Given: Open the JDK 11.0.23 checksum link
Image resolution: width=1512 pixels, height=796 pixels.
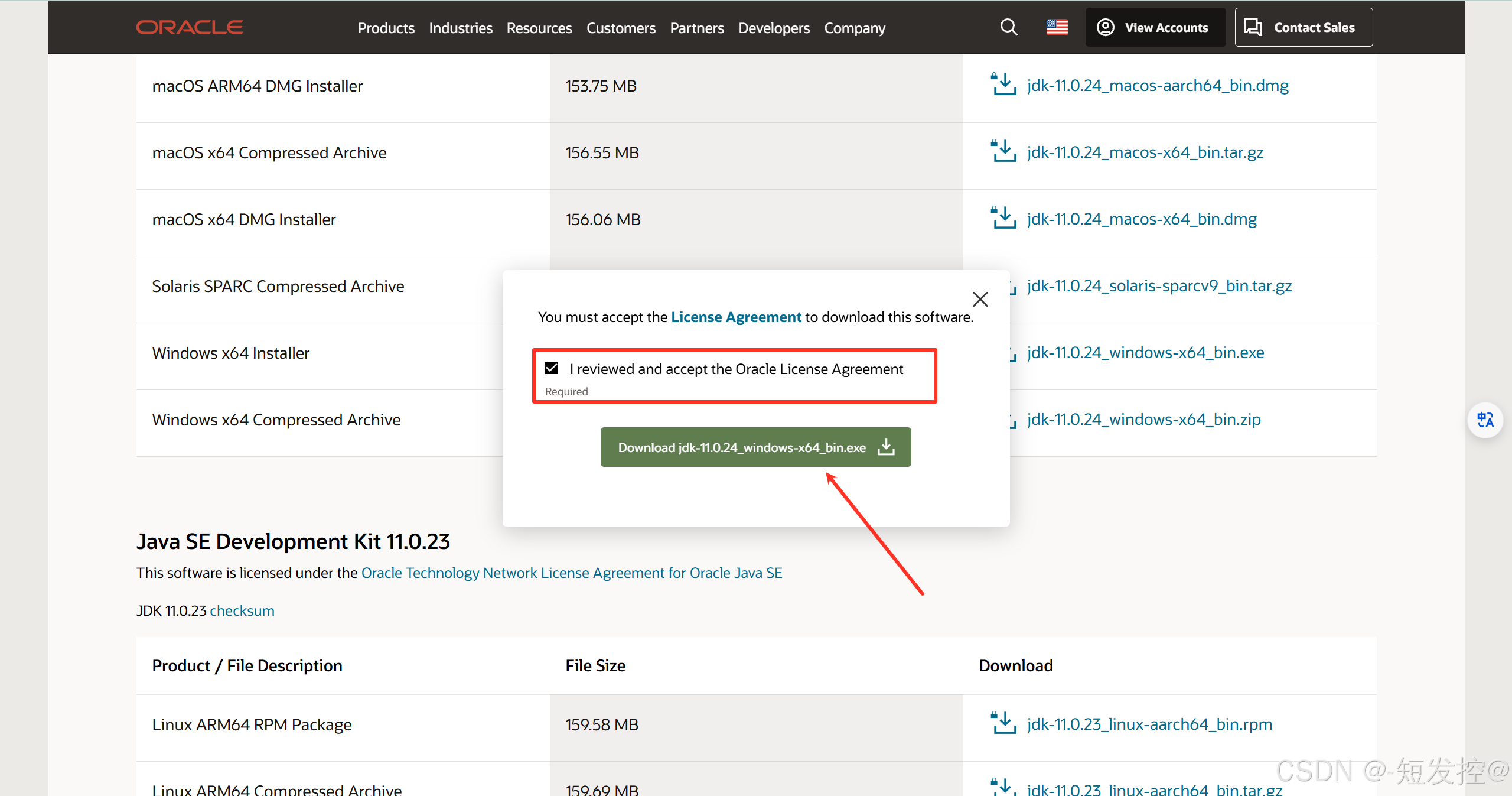Looking at the screenshot, I should (242, 610).
